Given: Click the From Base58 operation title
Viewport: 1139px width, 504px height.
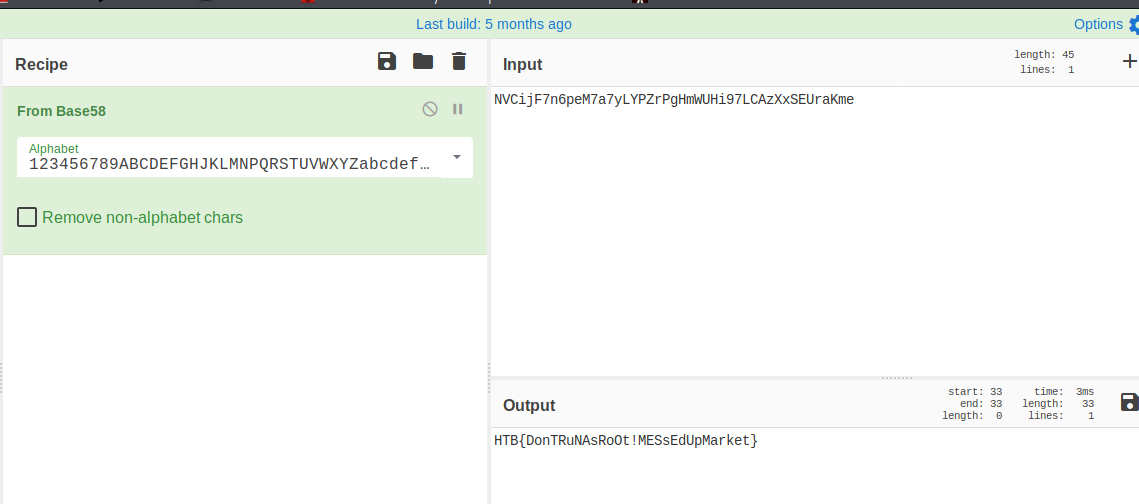Looking at the screenshot, I should pos(61,111).
